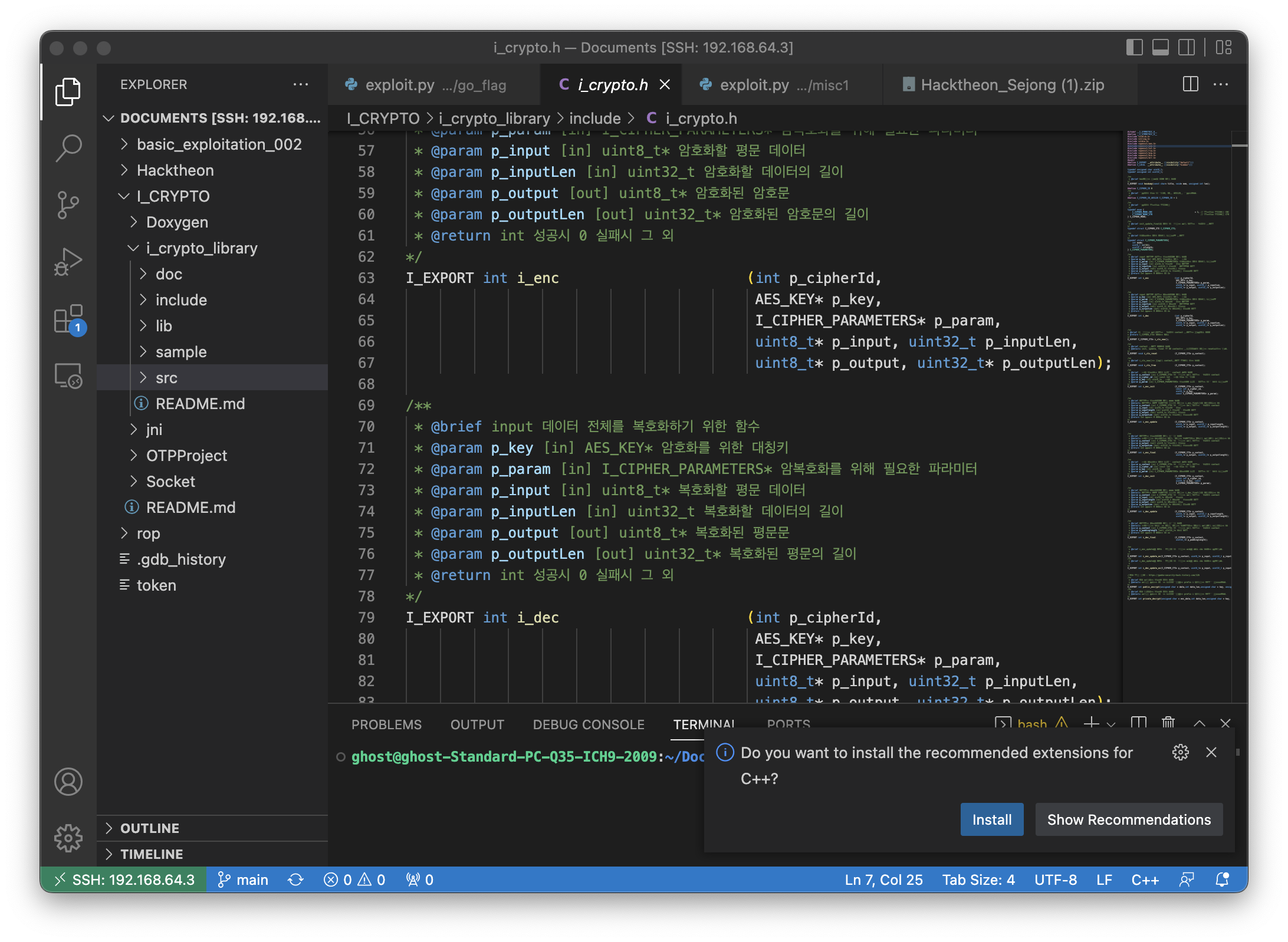Collapse the I_CRYPTO folder
Screen dimensions: 1288x942
point(173,196)
